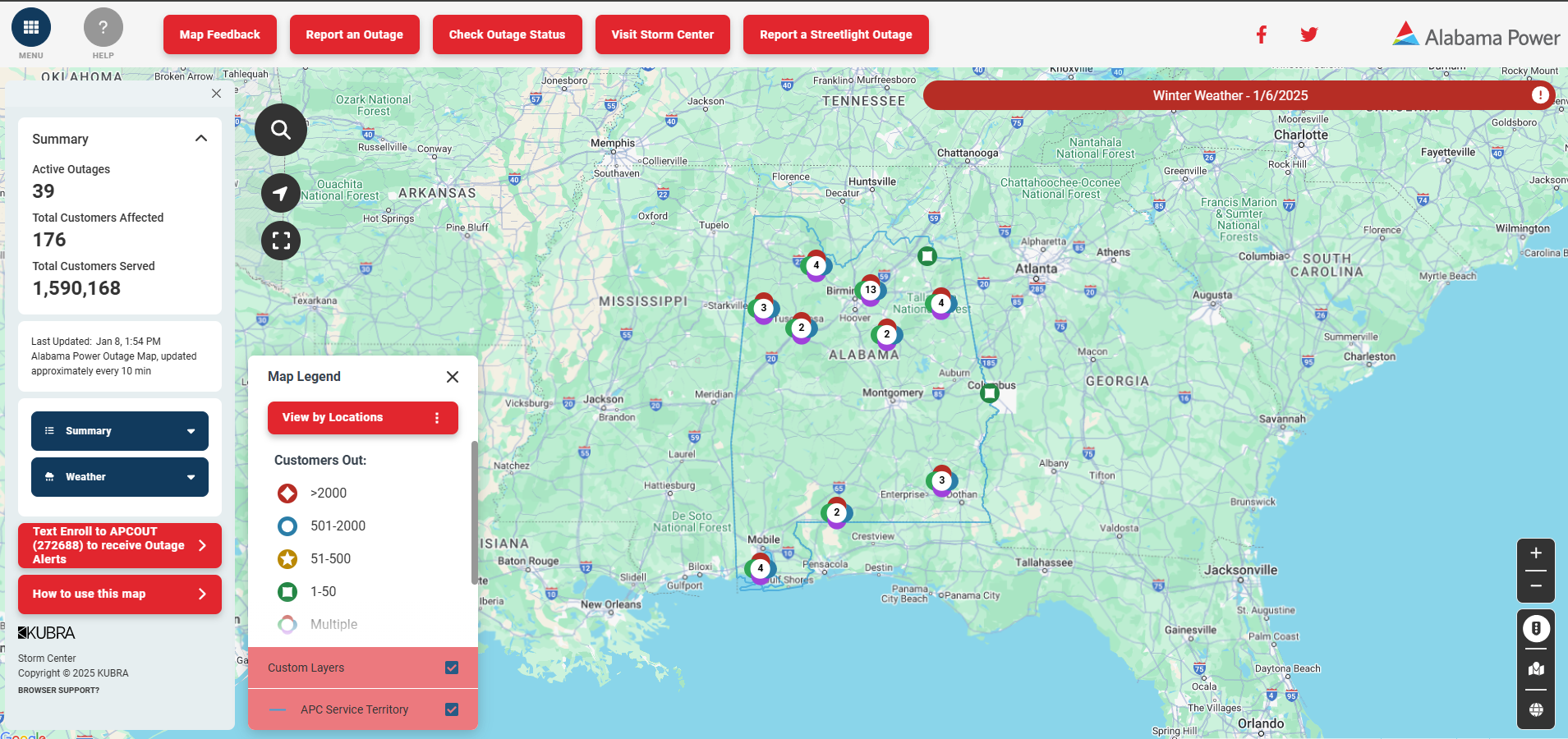Click the Active Outages value 39
The height and width of the screenshot is (739, 1568).
click(x=44, y=191)
